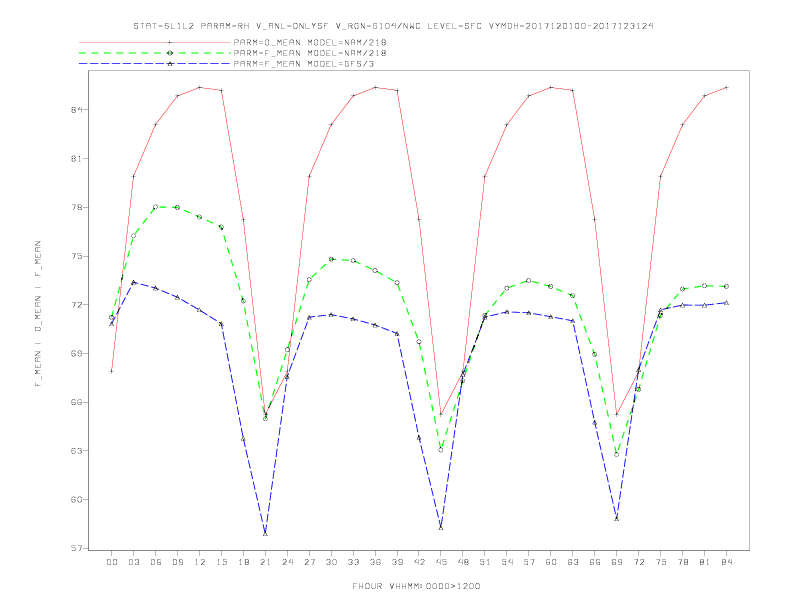Image resolution: width=792 pixels, height=612 pixels.
Task: Click the x-axis tick label 00
Action: pyautogui.click(x=112, y=562)
